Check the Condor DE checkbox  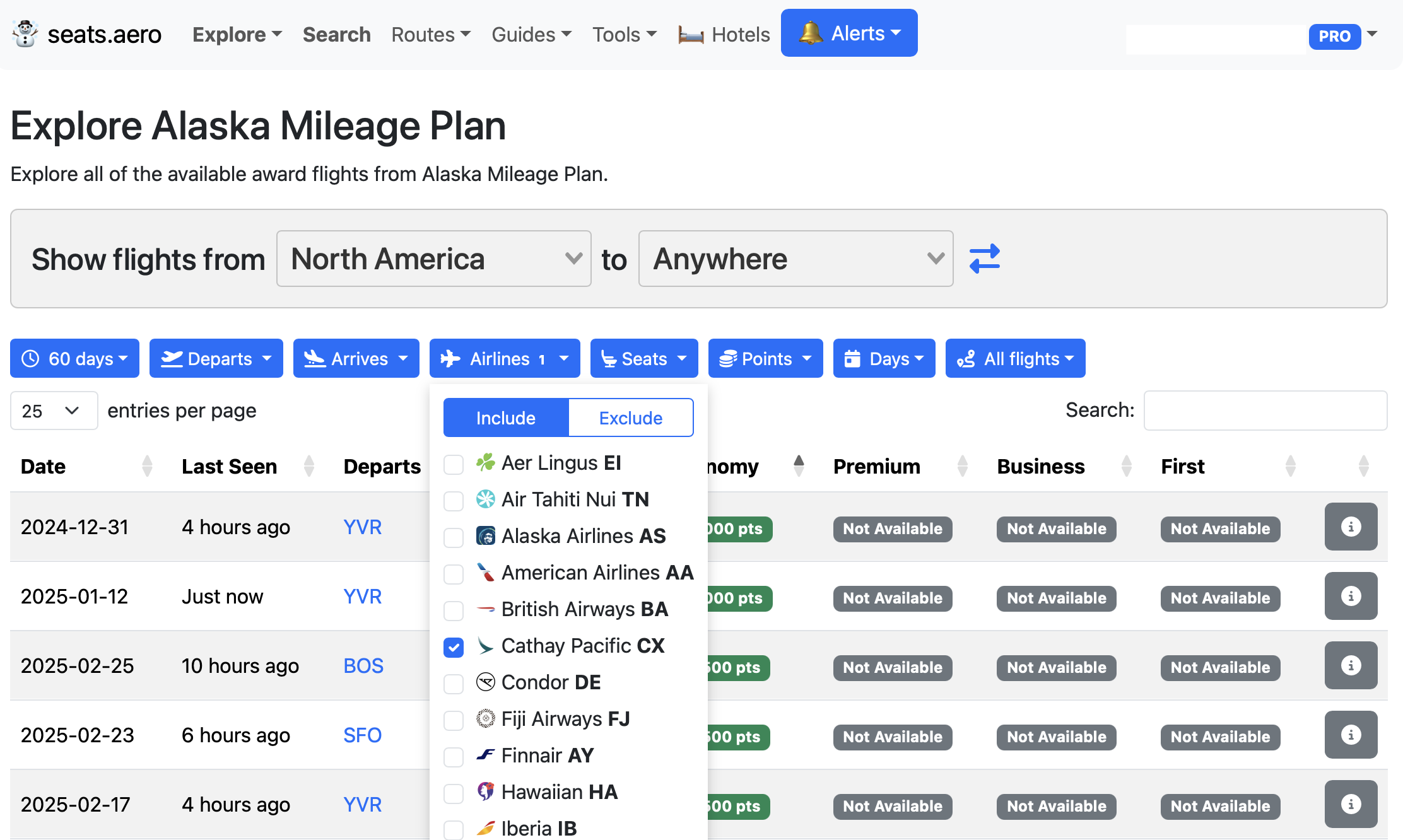[454, 684]
